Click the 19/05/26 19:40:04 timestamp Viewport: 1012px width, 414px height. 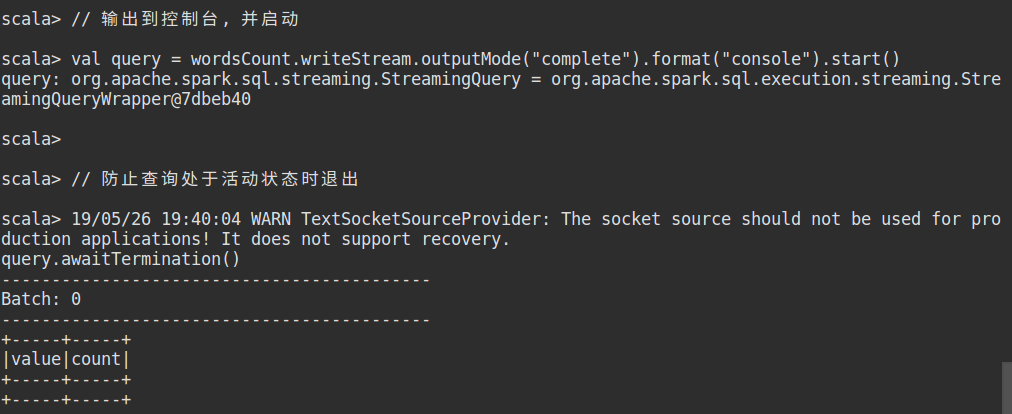click(x=155, y=219)
